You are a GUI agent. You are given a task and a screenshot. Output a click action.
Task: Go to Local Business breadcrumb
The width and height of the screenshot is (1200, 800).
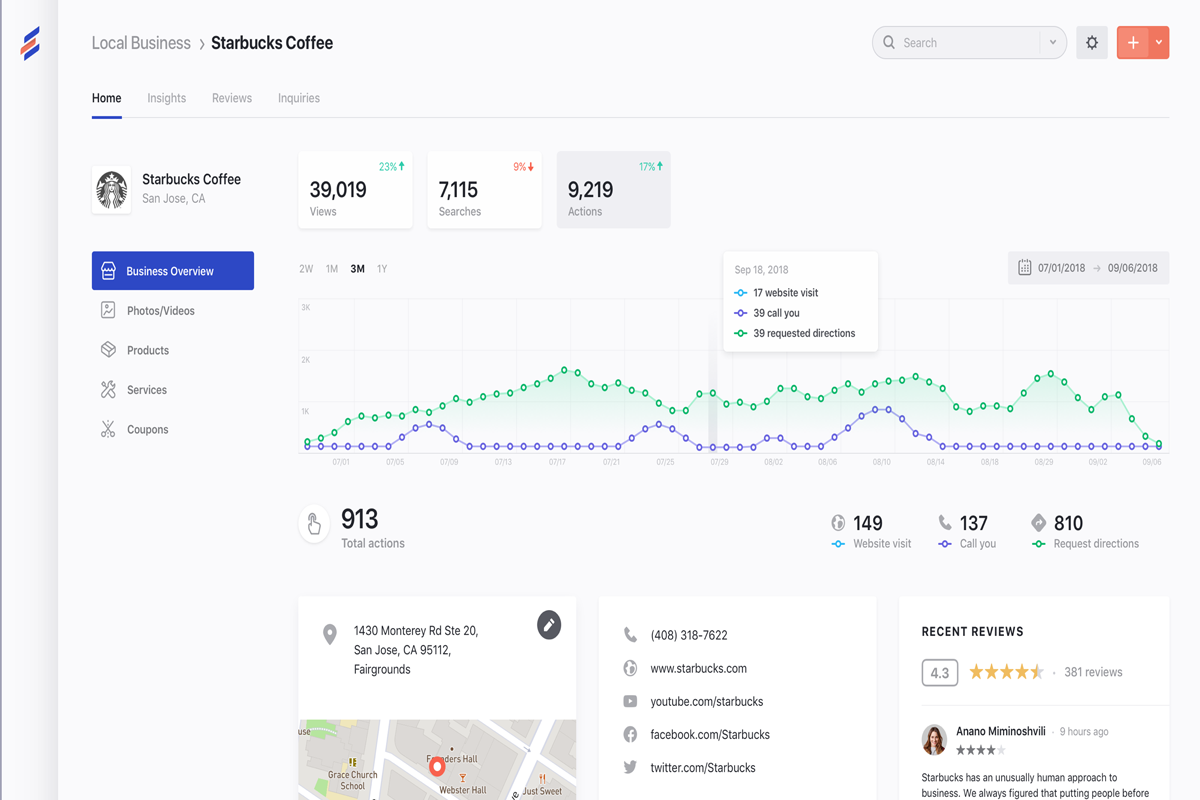point(141,43)
